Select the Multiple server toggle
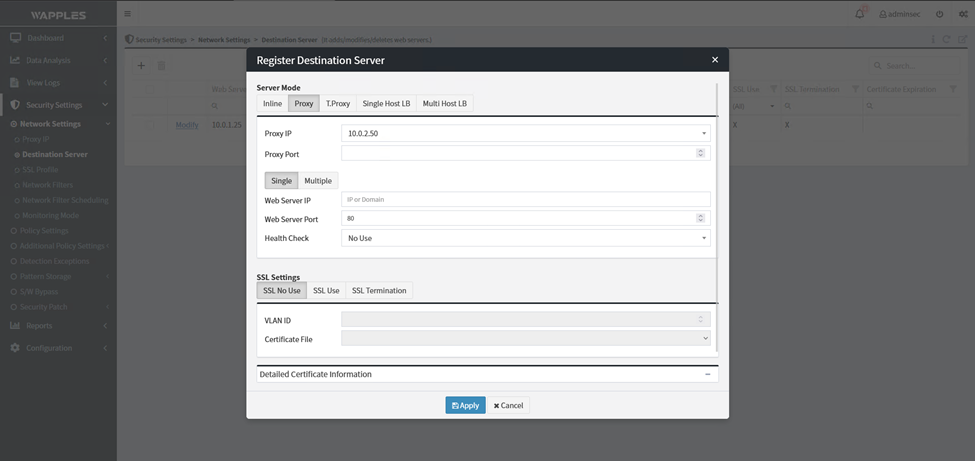Image resolution: width=975 pixels, height=461 pixels. coord(318,181)
